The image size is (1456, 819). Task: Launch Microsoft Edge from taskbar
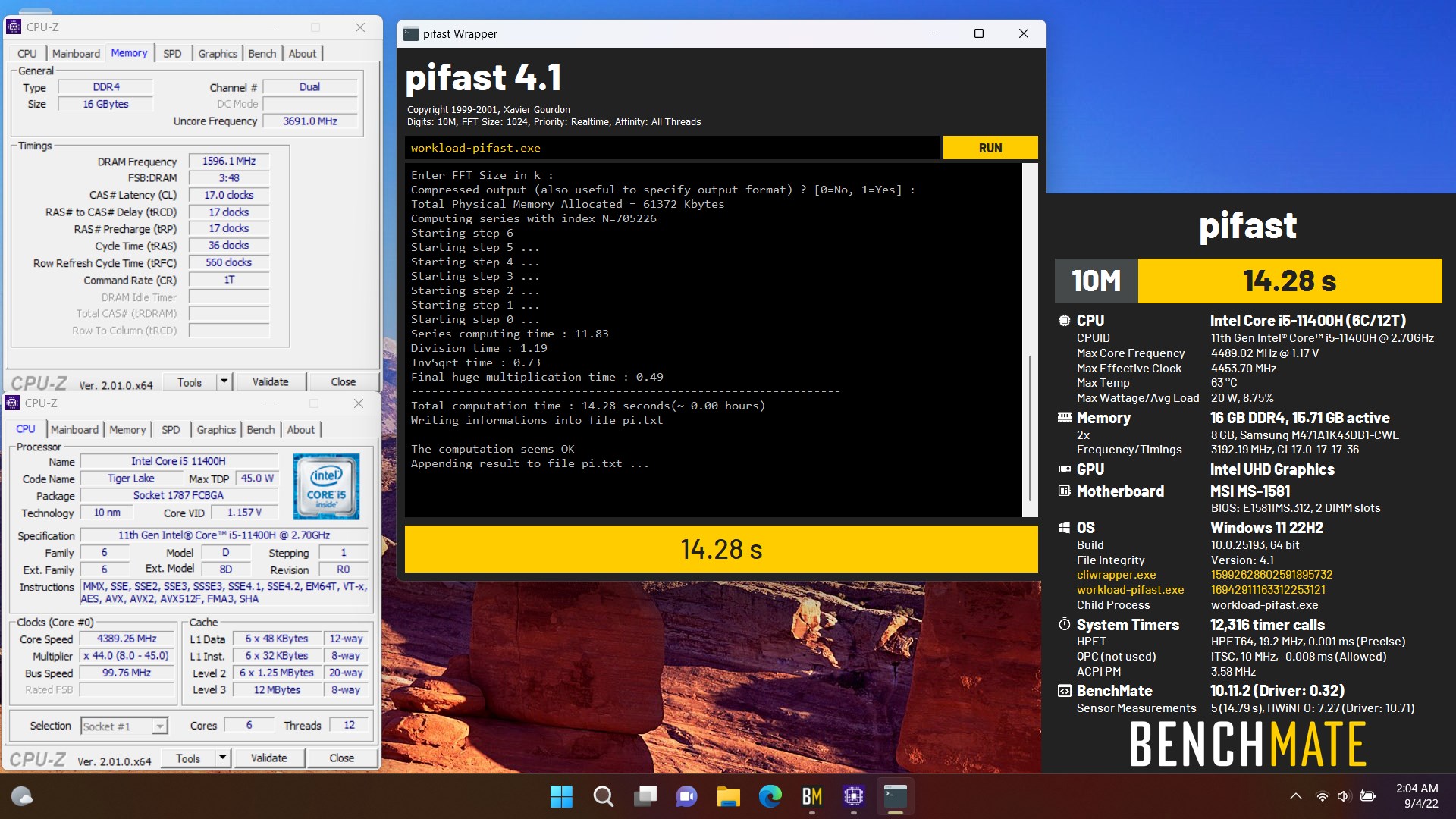pyautogui.click(x=770, y=796)
